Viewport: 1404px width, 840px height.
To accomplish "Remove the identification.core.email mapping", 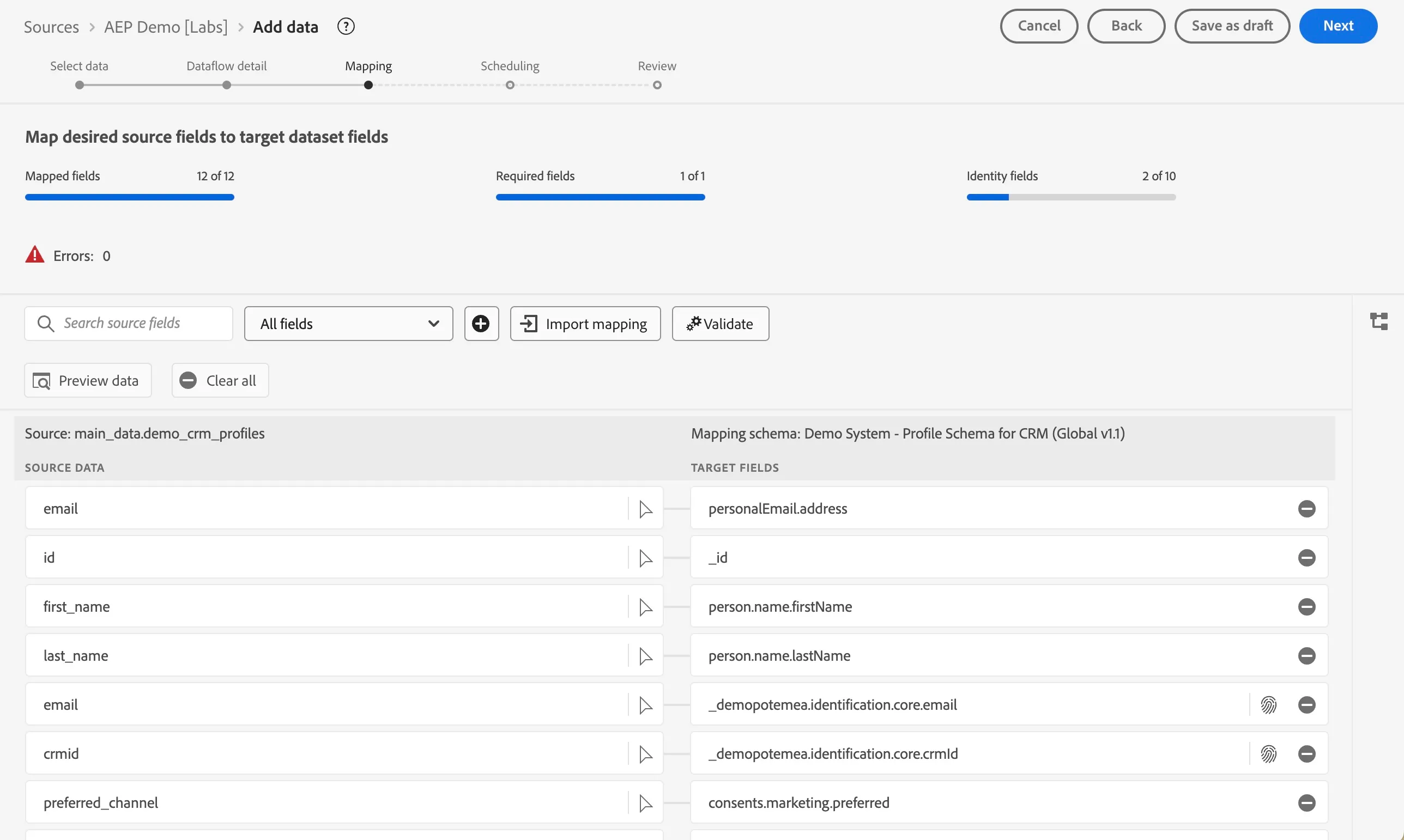I will click(x=1306, y=705).
